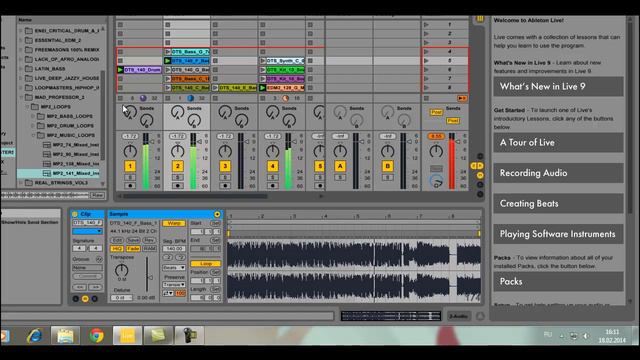Open the Playing Software Instruments lesson
This screenshot has width=640, height=360.
(558, 234)
